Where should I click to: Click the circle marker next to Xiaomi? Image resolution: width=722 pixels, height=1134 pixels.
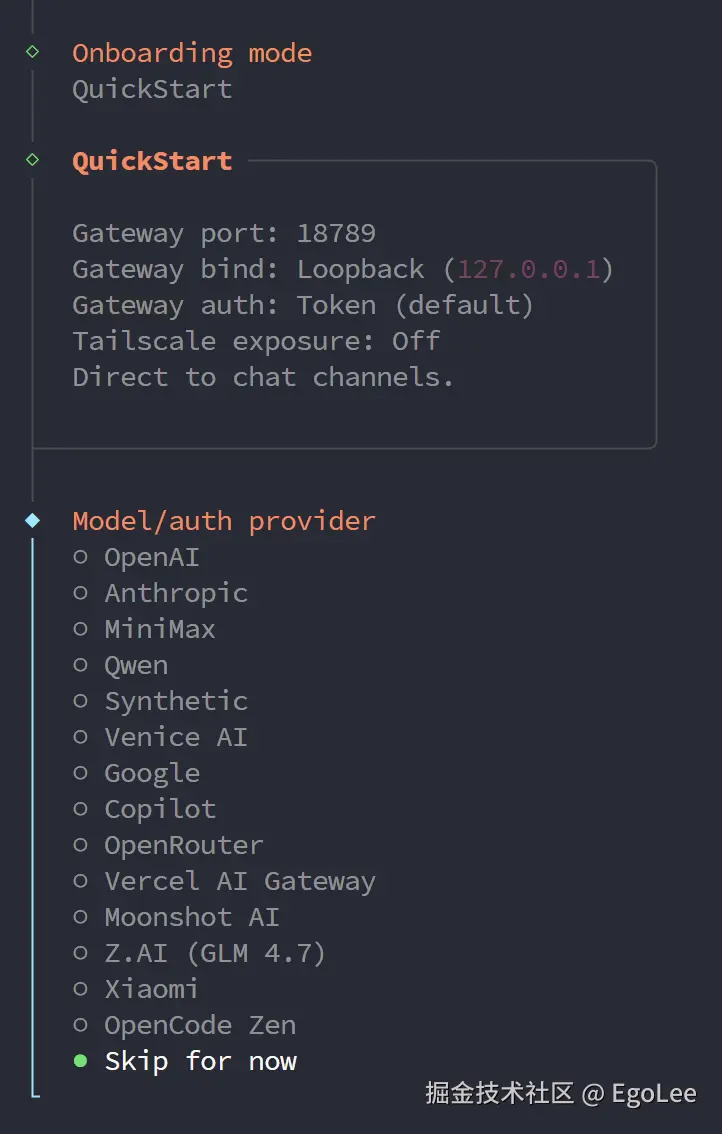tap(80, 988)
